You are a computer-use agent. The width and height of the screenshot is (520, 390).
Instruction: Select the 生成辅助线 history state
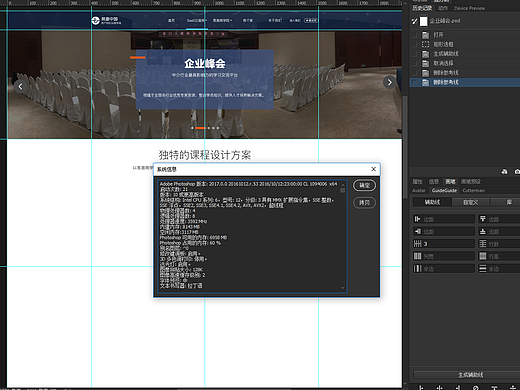pyautogui.click(x=446, y=54)
